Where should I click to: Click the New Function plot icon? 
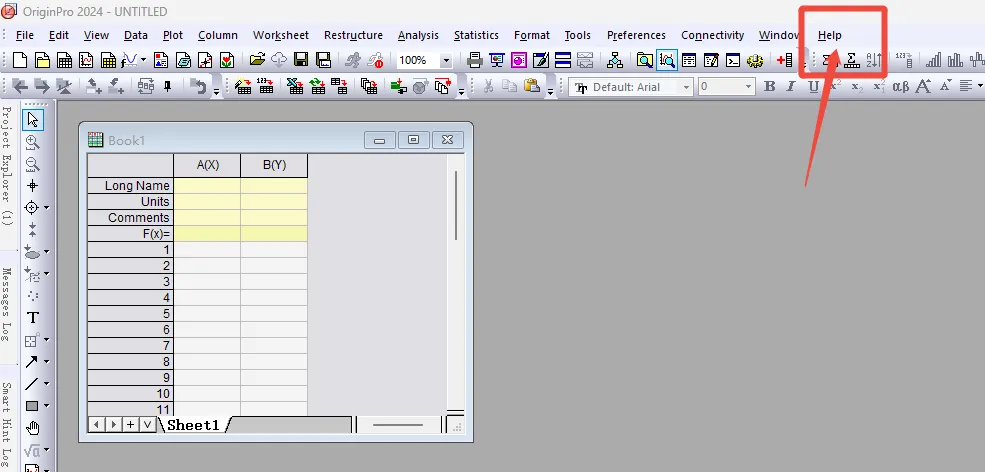click(x=129, y=60)
